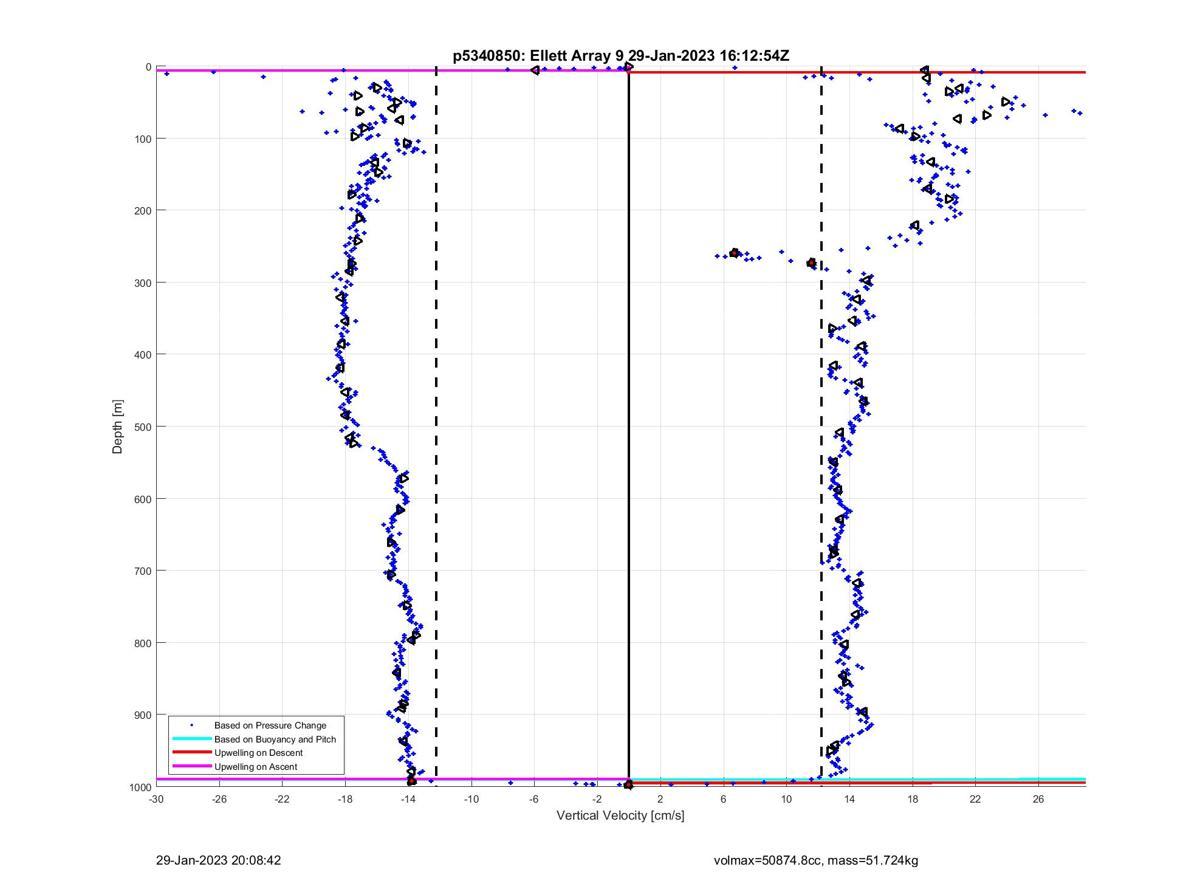Click depth tick label '300'
1200x885 pixels.
(x=142, y=283)
